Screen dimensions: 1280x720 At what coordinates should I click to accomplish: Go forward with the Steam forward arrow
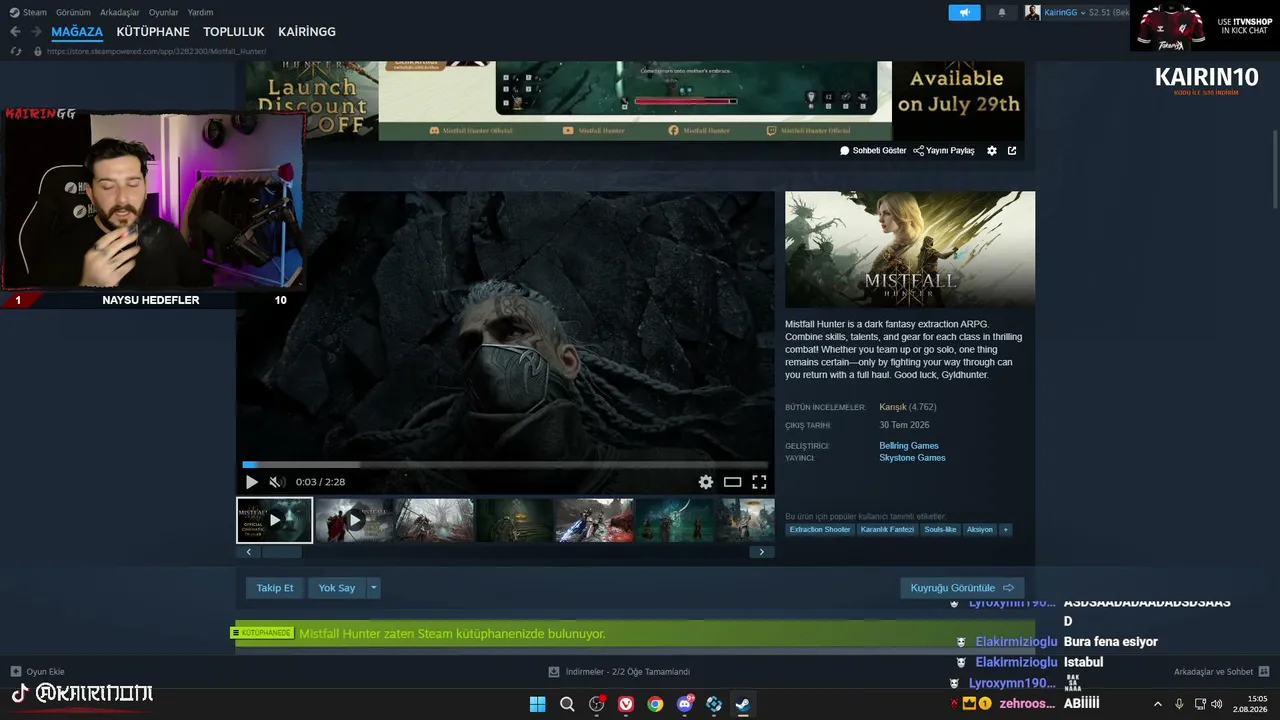[x=36, y=32]
